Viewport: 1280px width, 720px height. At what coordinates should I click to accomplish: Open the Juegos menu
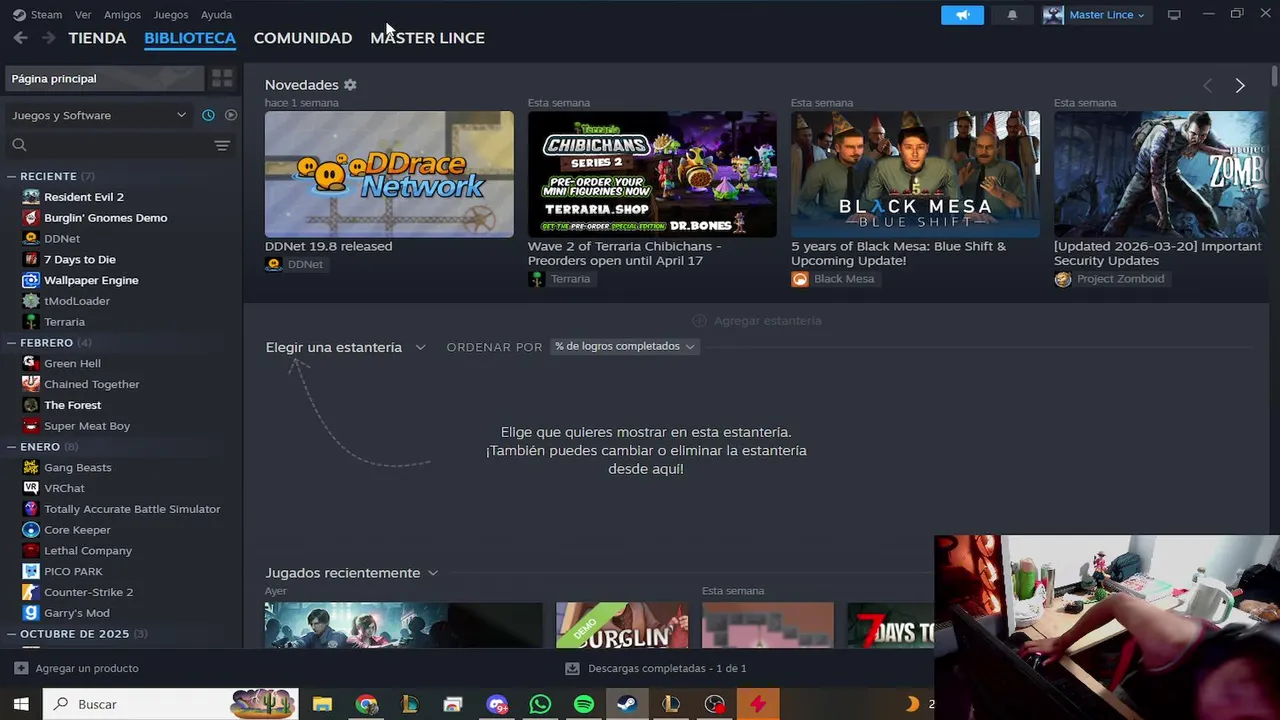point(171,15)
